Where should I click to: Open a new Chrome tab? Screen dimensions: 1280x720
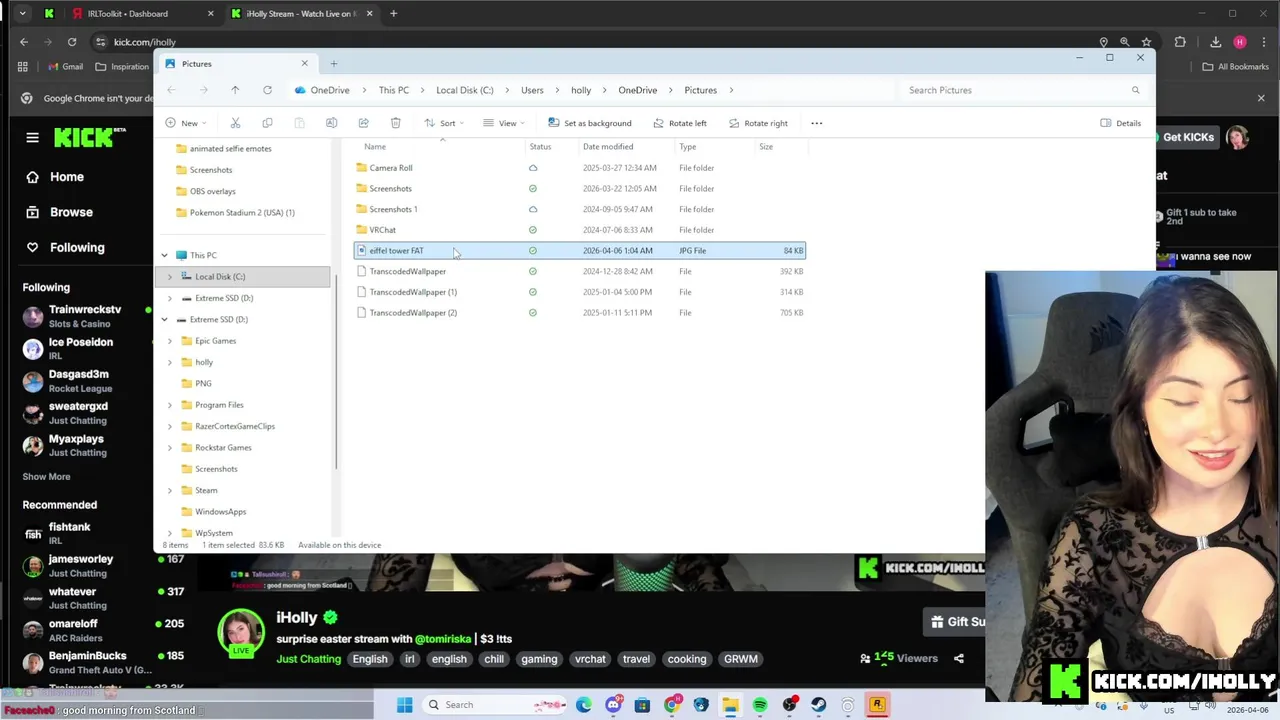click(393, 14)
